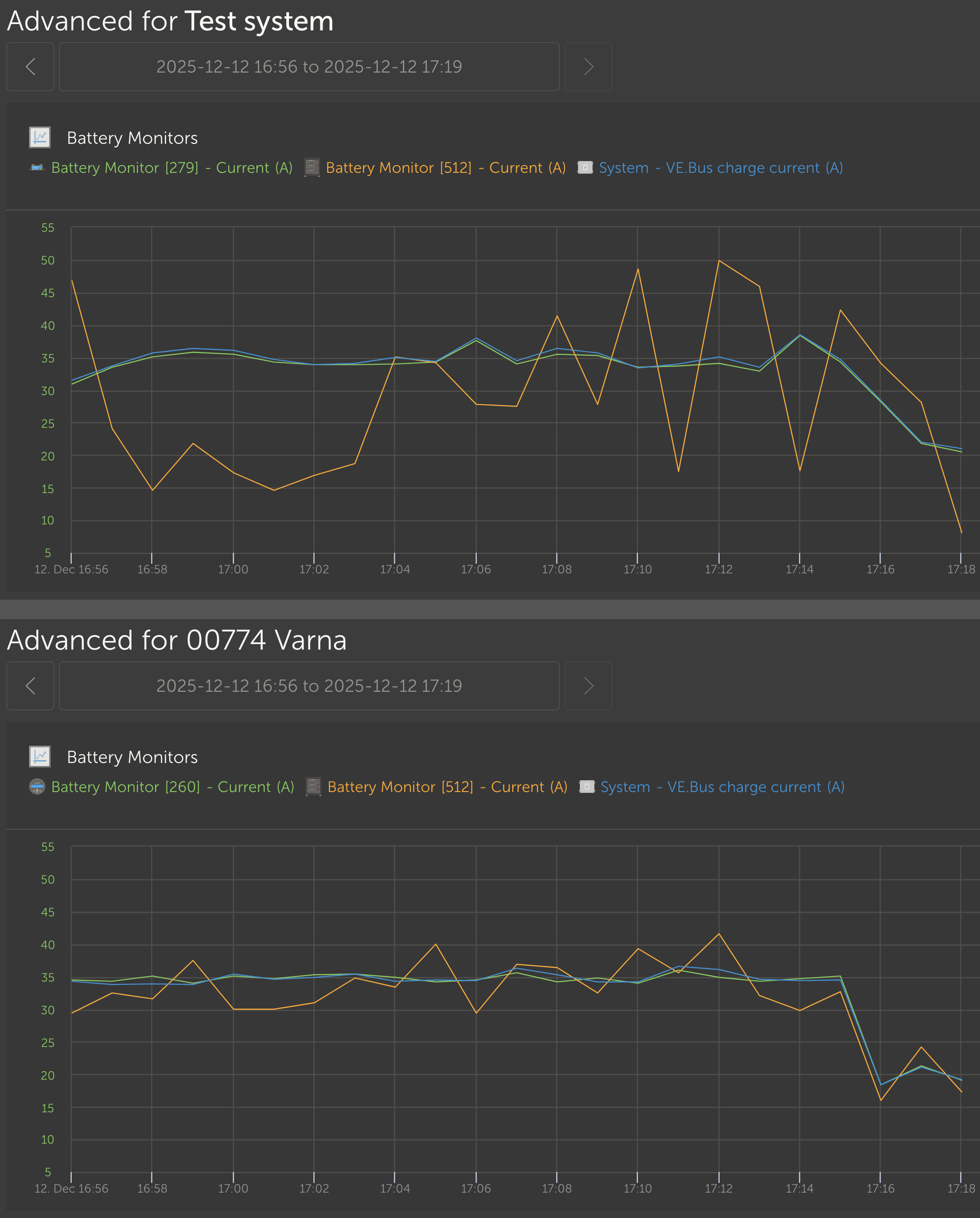Image resolution: width=980 pixels, height=1218 pixels.
Task: Click the Battery Monitor [512] icon in Varna panel
Action: [x=313, y=787]
